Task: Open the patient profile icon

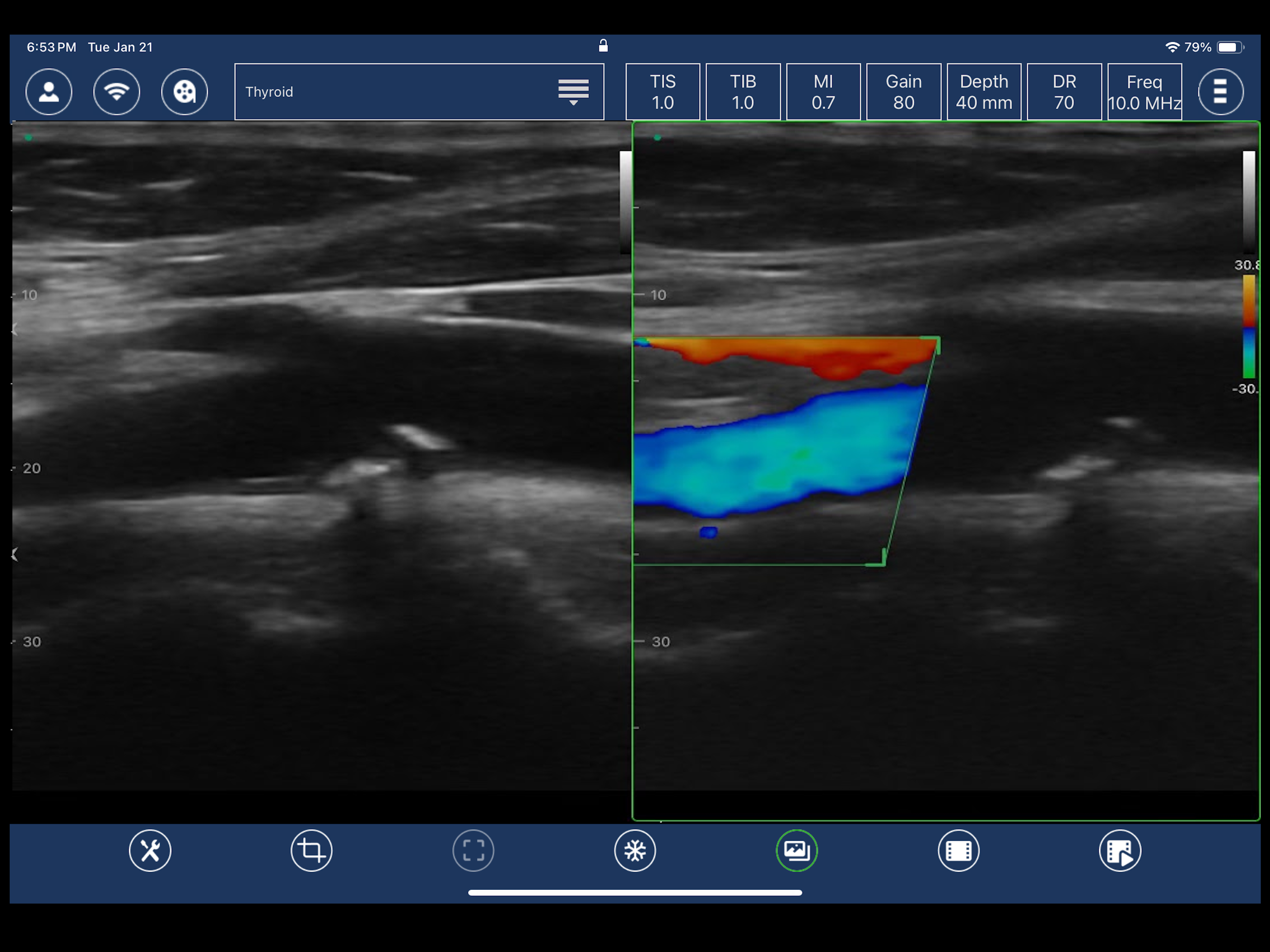Action: 49,92
